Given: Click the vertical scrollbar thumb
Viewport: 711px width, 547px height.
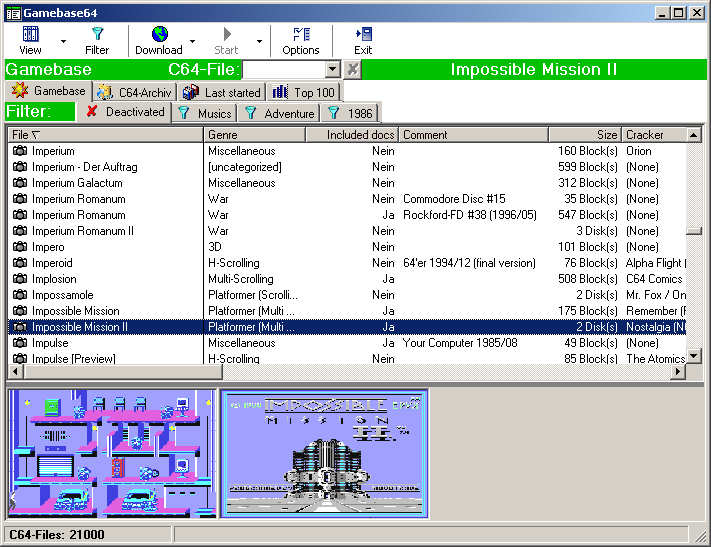Looking at the screenshot, I should pos(694,231).
